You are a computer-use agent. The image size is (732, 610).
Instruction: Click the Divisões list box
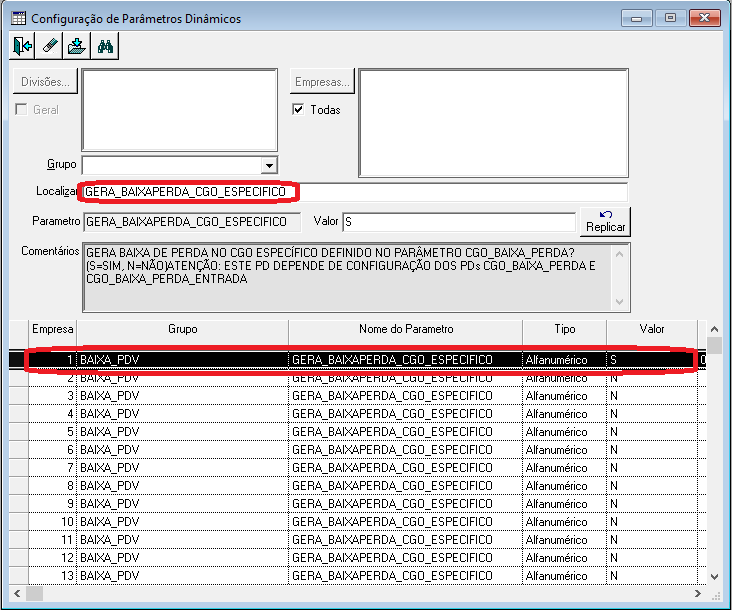point(180,110)
